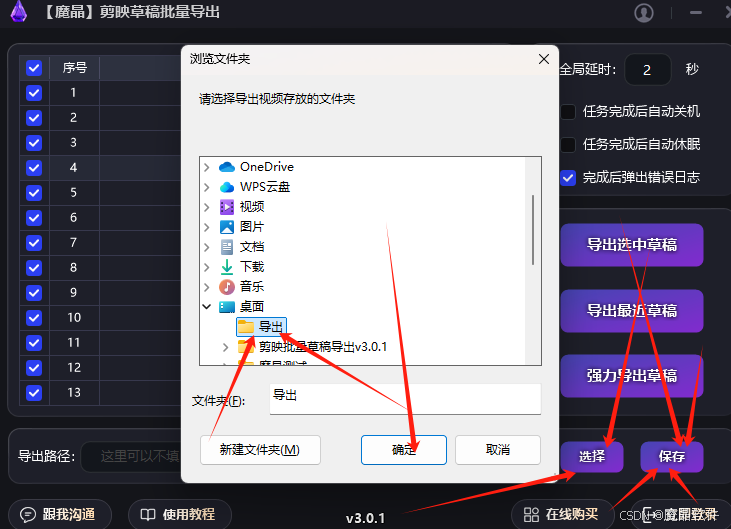731x529 pixels.
Task: Disable 完成后弹出错误日志 checkbox
Action: pyautogui.click(x=568, y=178)
